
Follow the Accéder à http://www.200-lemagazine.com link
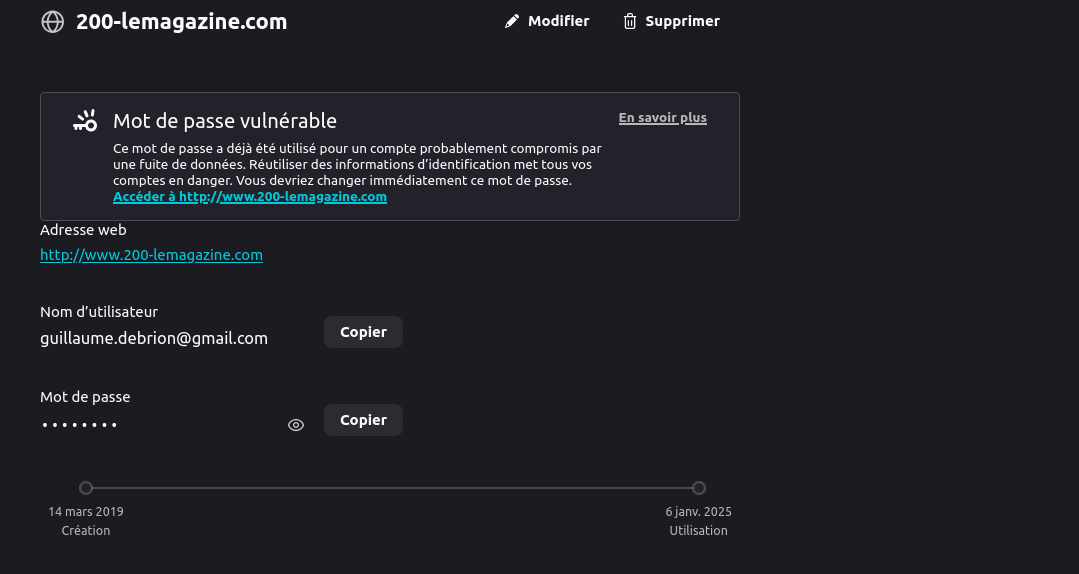point(250,197)
